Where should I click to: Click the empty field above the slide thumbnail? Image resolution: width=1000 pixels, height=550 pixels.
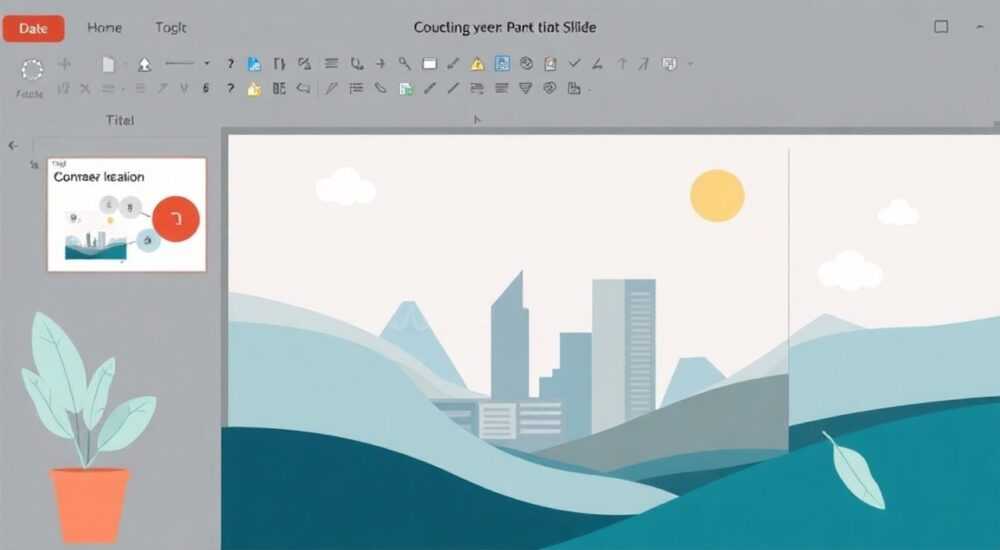[x=121, y=144]
